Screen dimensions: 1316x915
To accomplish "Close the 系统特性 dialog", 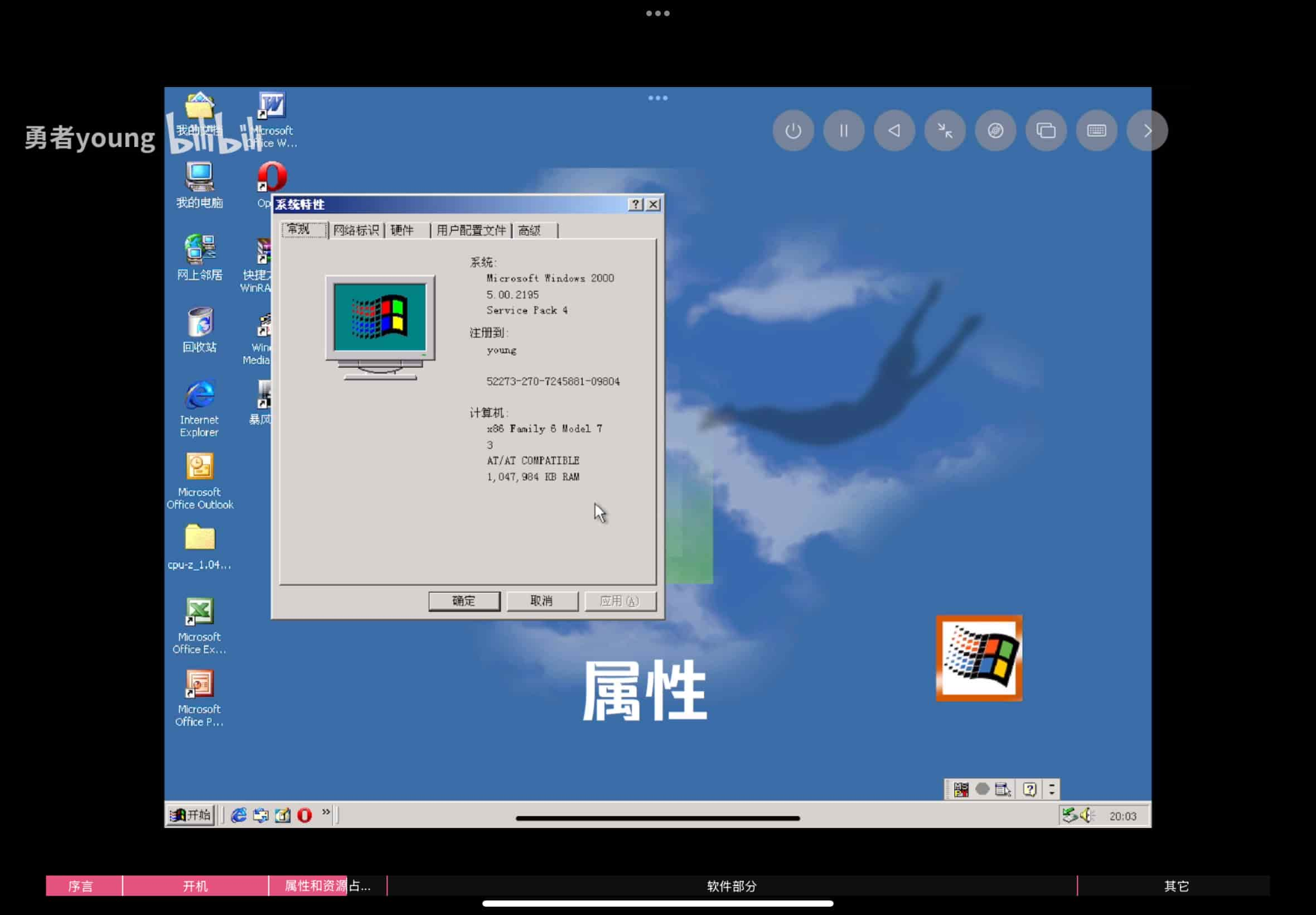I will point(652,204).
